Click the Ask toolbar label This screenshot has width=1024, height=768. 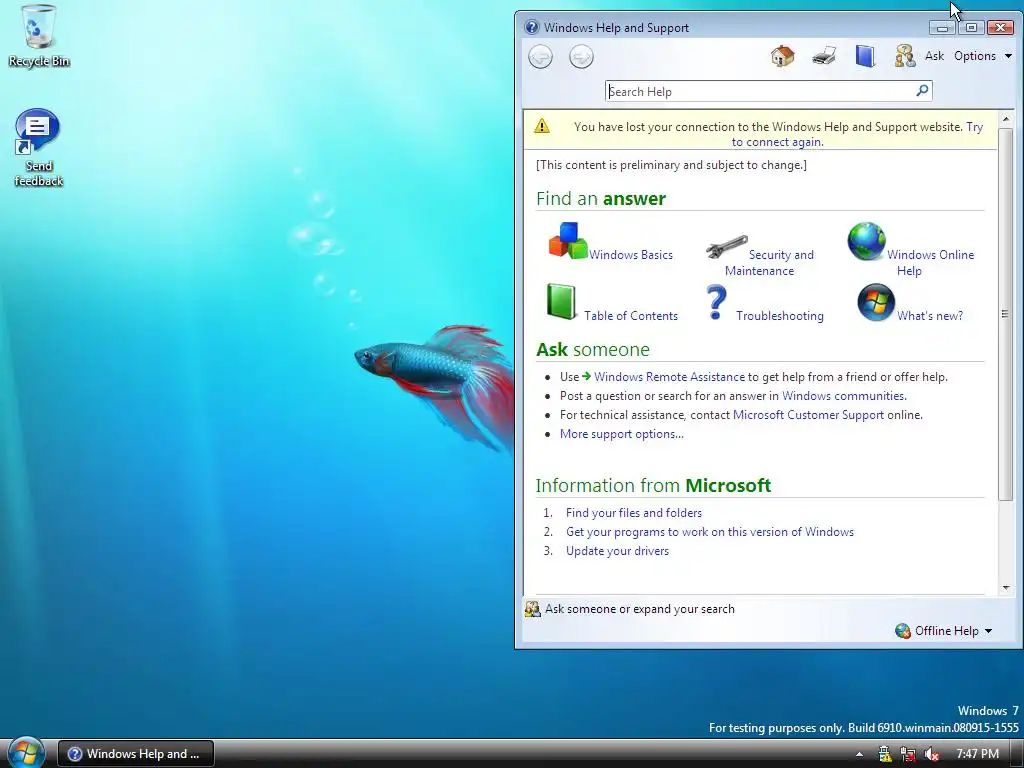click(934, 56)
